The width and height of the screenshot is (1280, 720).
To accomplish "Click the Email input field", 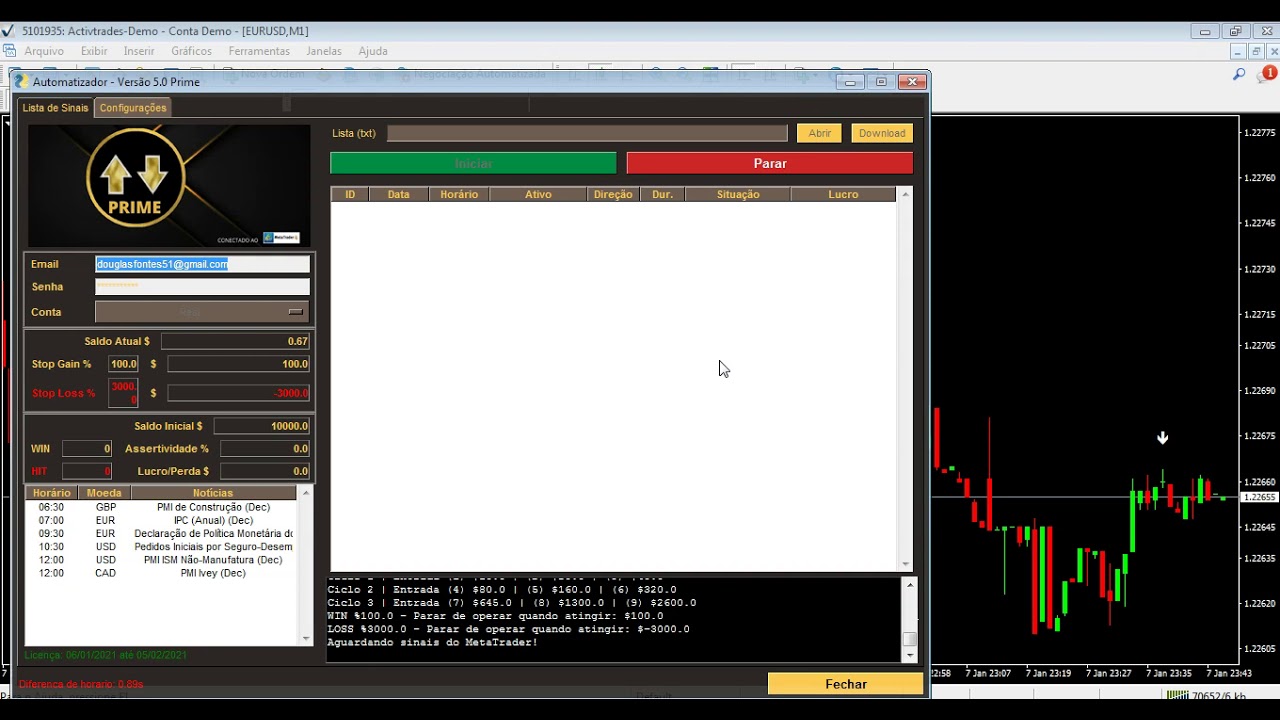I will pyautogui.click(x=202, y=264).
